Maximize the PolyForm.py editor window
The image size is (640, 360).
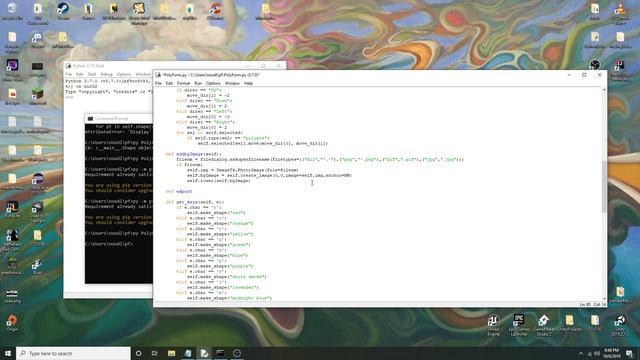pos(584,75)
